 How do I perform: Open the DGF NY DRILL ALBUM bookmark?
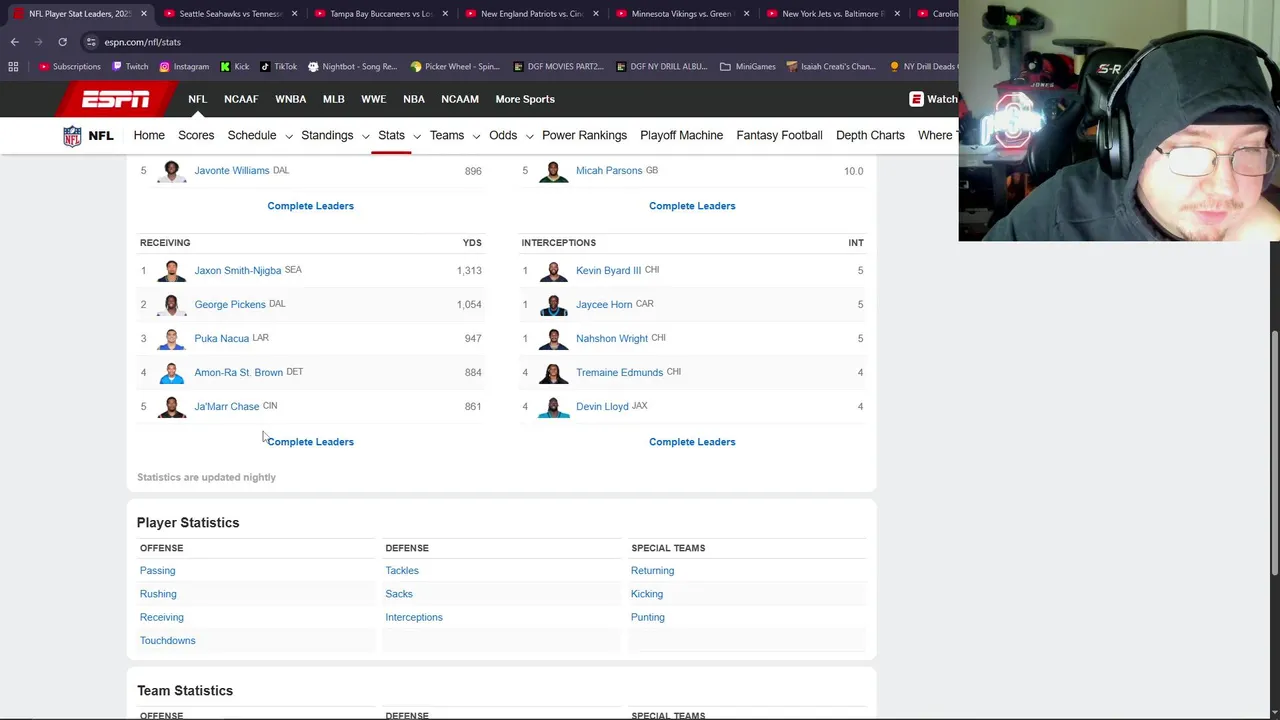(x=661, y=66)
